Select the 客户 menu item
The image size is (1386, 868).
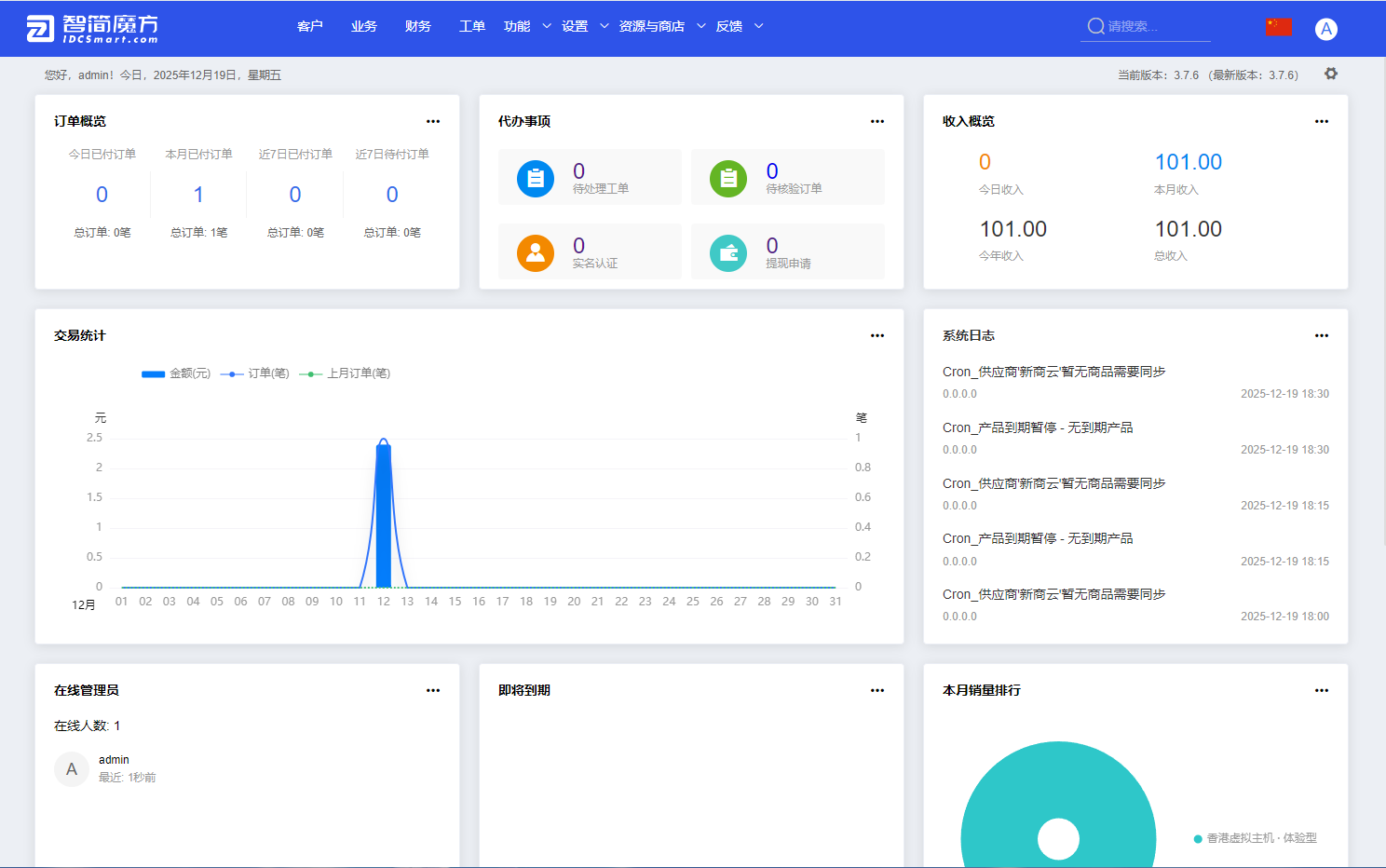click(310, 26)
